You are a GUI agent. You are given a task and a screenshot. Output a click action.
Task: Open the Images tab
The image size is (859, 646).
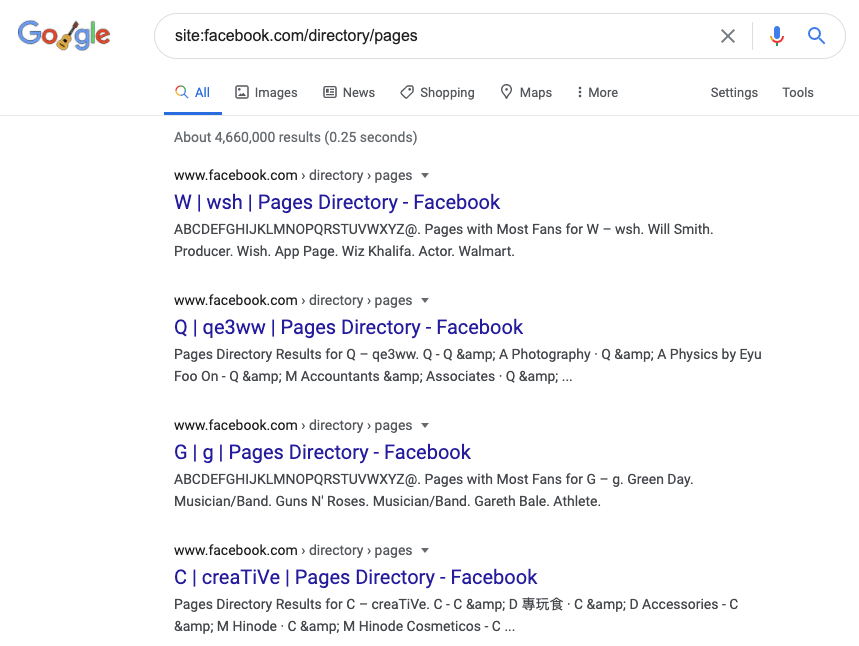click(266, 92)
